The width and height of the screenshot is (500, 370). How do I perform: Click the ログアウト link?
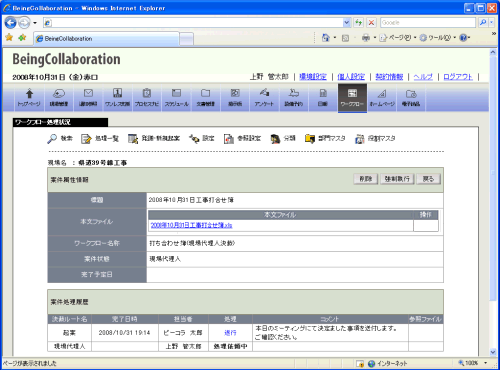tap(458, 77)
